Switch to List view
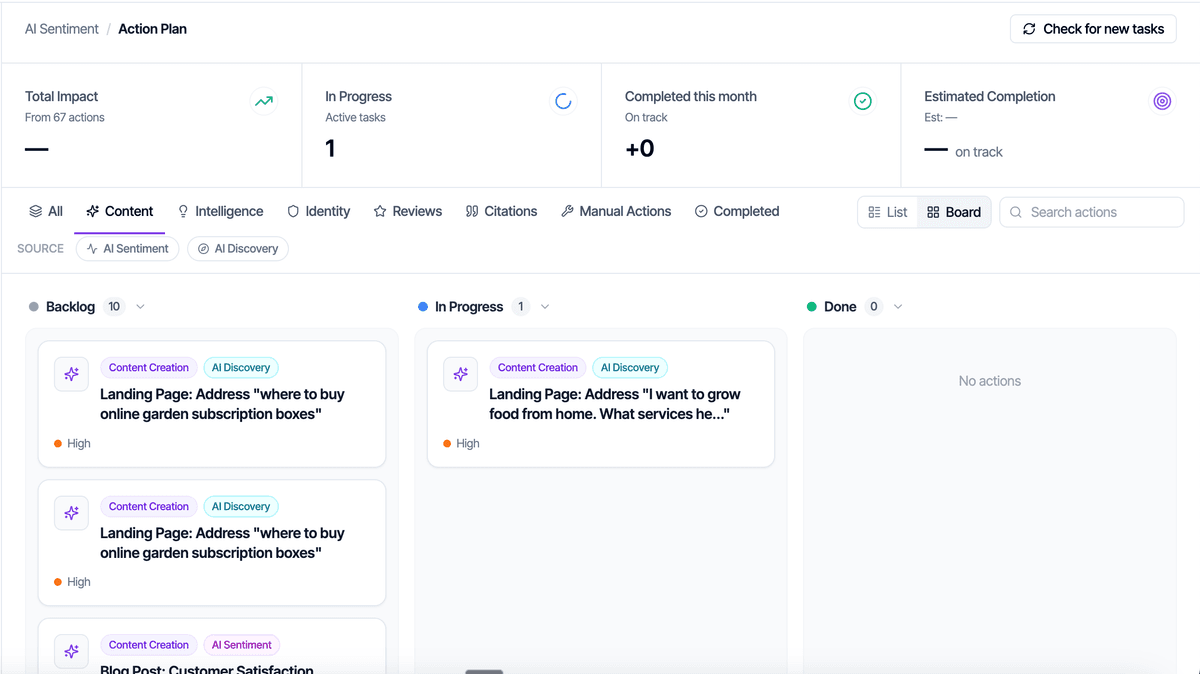 [888, 212]
